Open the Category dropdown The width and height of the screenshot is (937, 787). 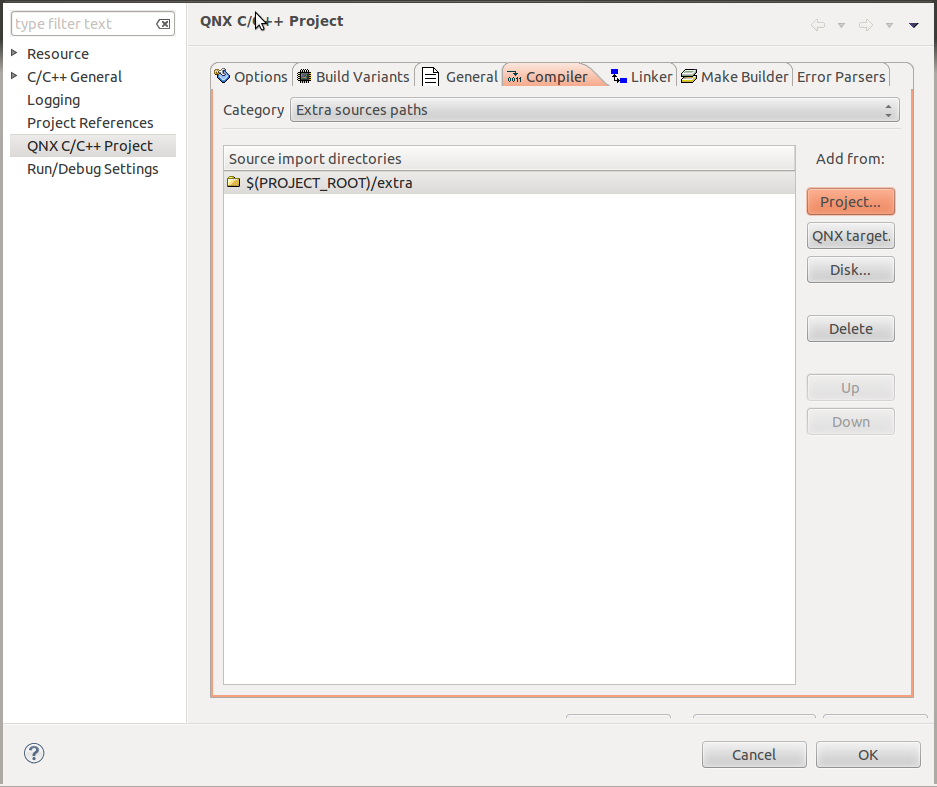[x=594, y=110]
